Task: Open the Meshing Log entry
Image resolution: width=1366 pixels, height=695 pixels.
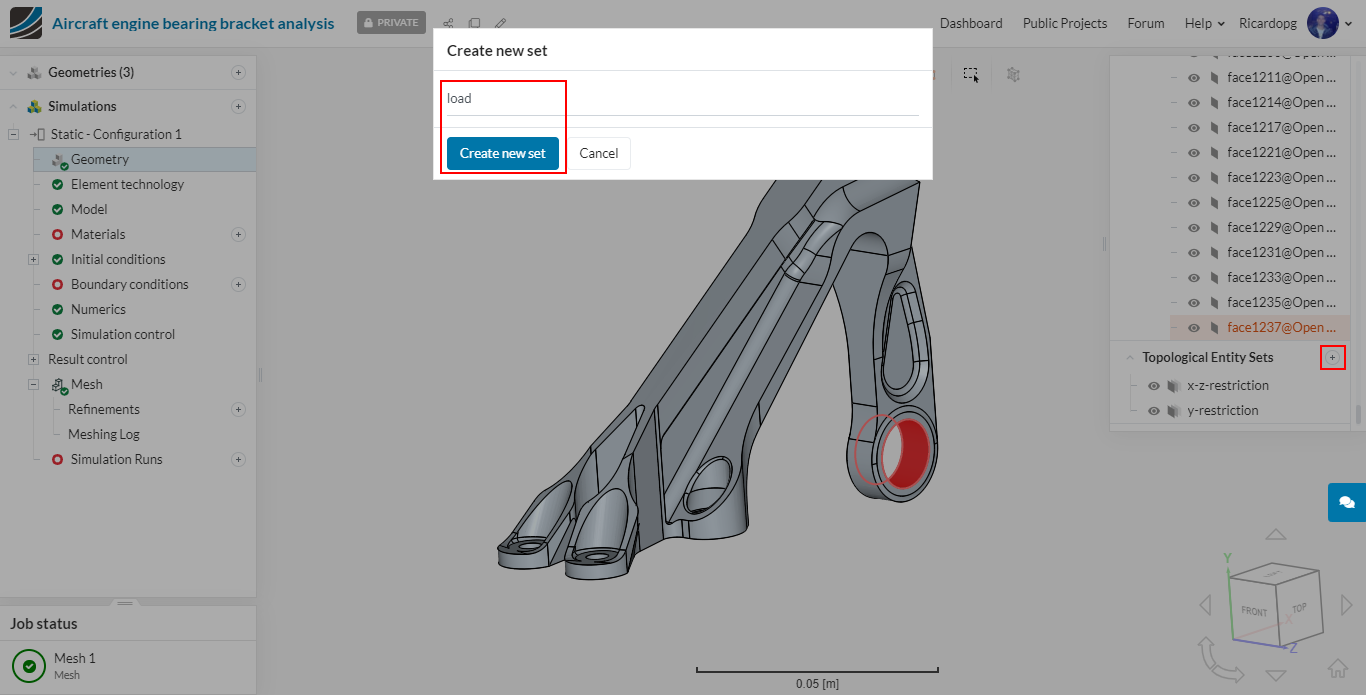Action: point(104,434)
